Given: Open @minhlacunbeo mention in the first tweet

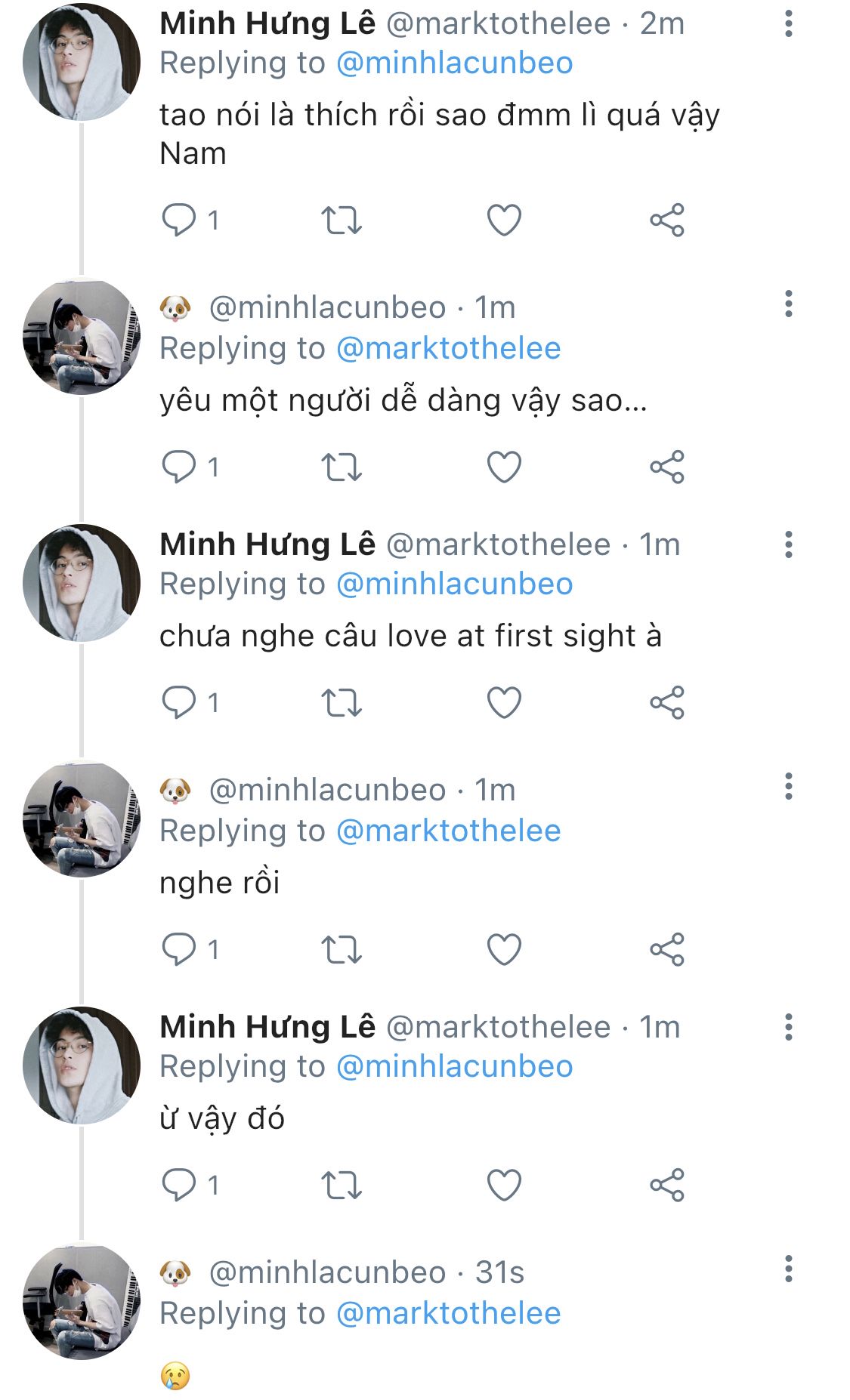Looking at the screenshot, I should (x=454, y=63).
